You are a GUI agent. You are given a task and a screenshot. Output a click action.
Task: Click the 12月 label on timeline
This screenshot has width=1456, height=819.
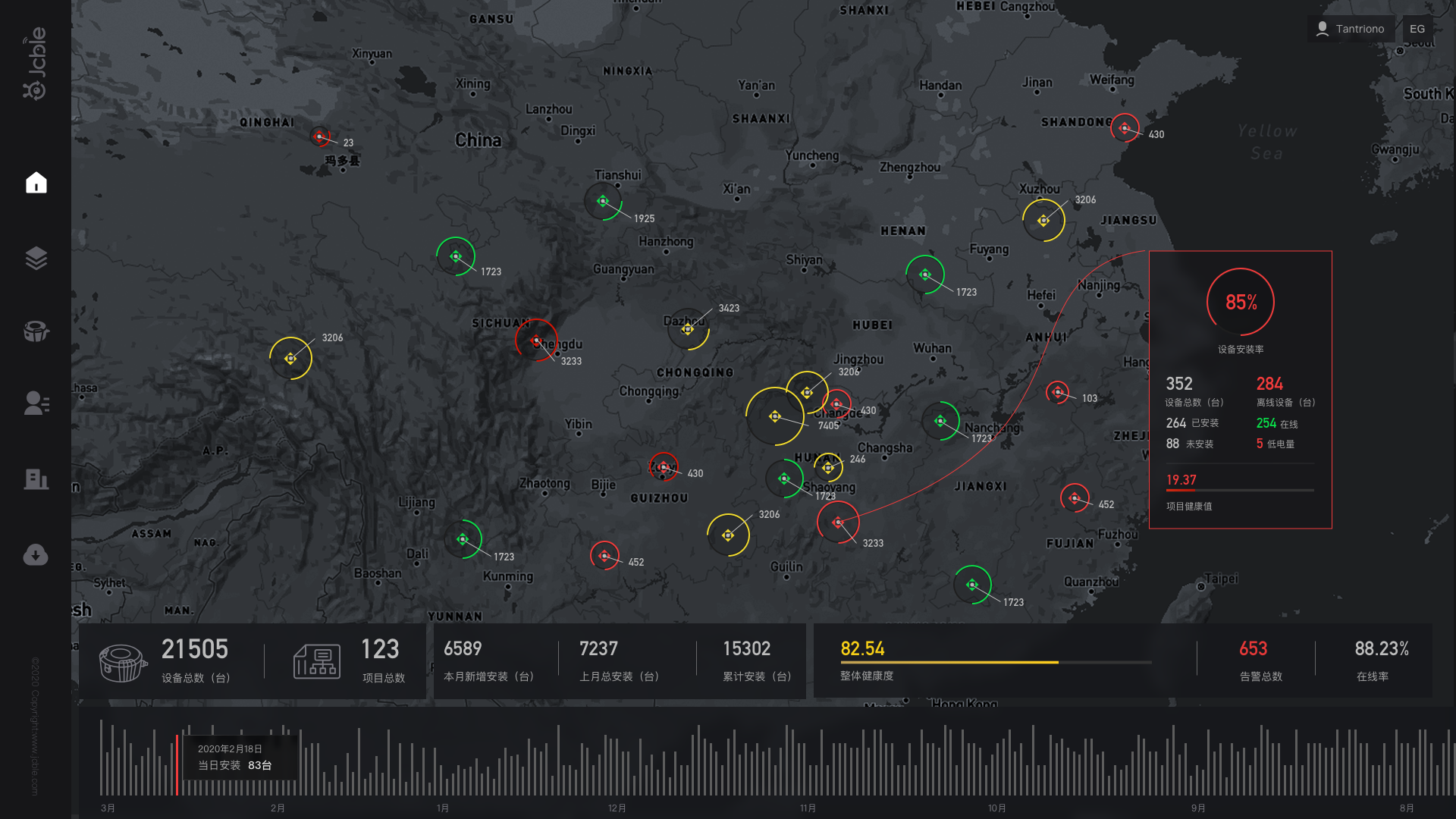click(617, 808)
